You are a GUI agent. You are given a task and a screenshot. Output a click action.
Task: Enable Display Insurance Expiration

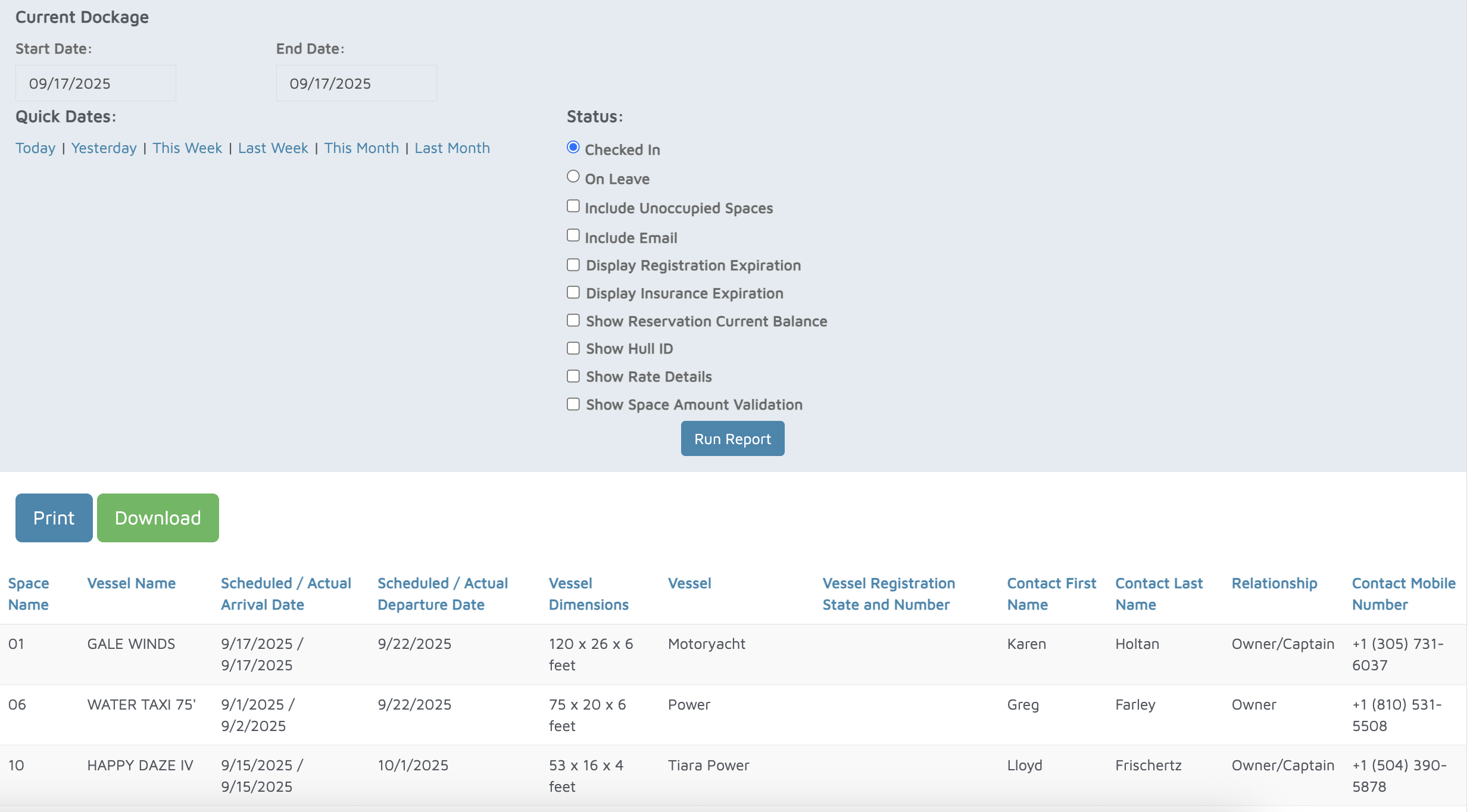[573, 292]
